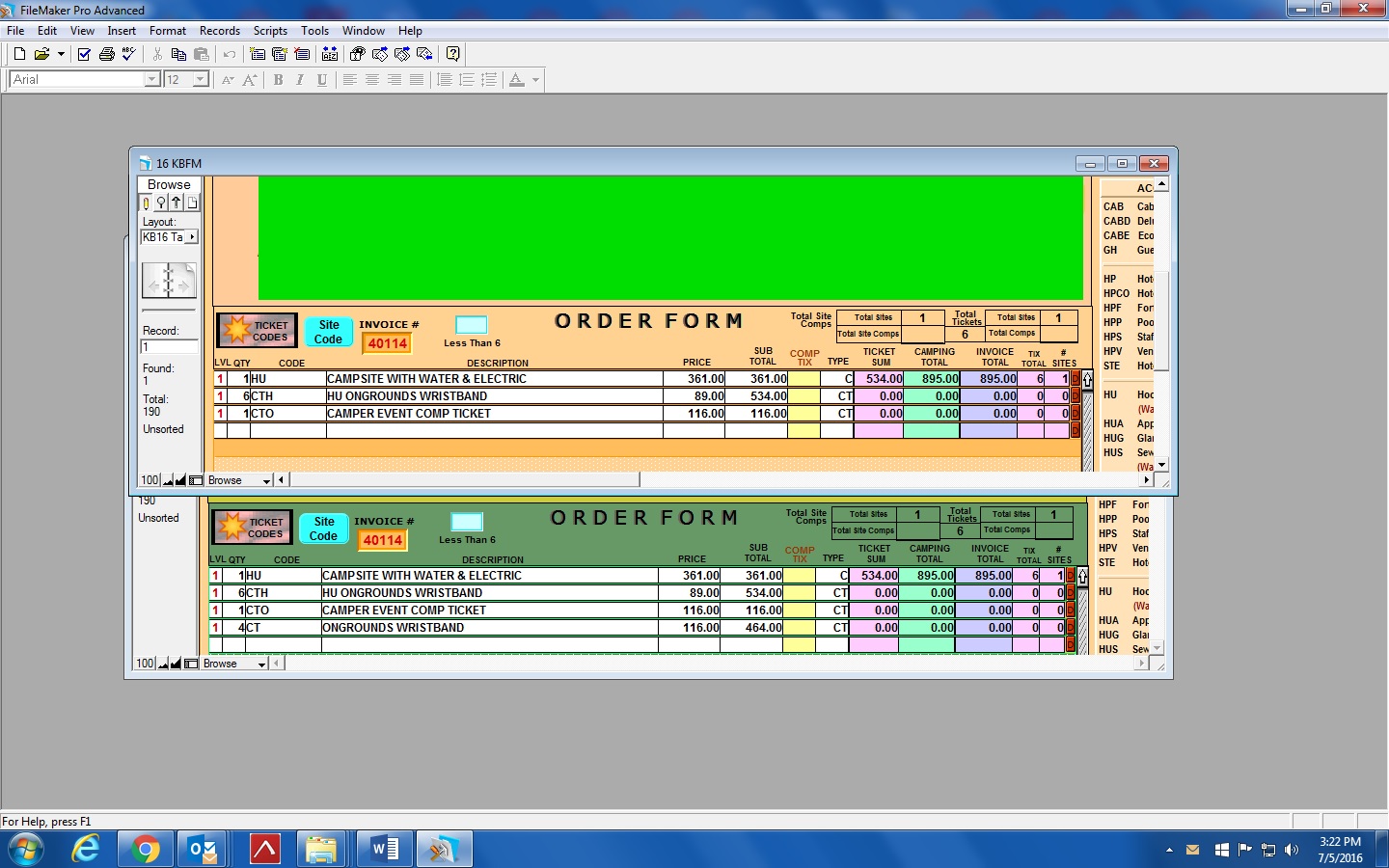Align text right
This screenshot has width=1389, height=868.
(x=395, y=80)
